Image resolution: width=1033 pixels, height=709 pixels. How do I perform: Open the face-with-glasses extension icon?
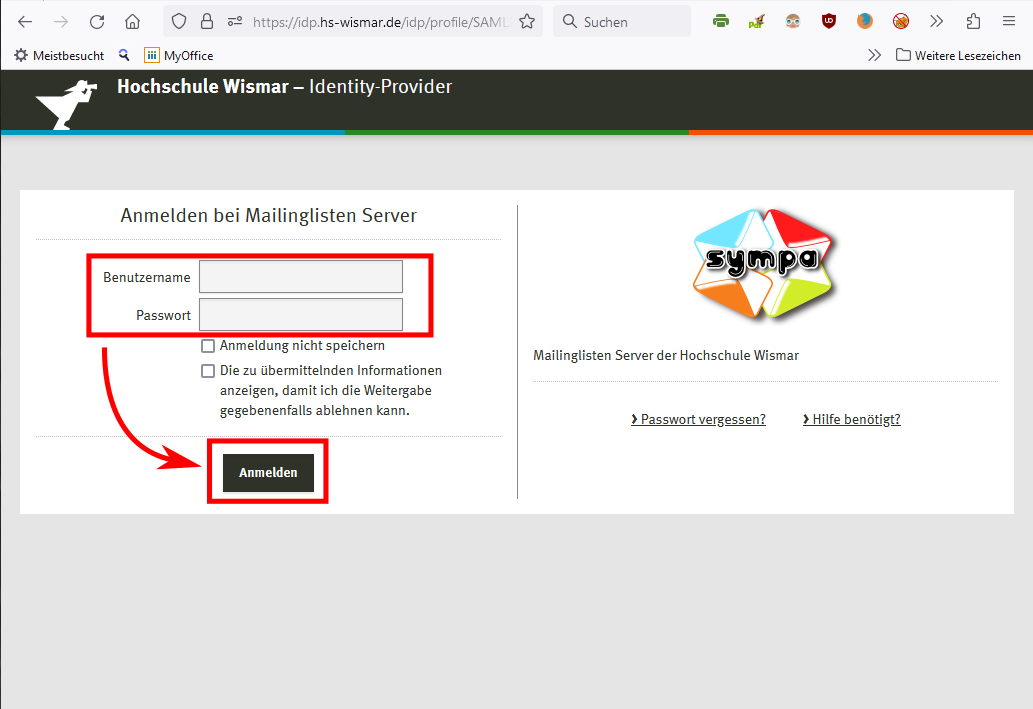pos(793,22)
